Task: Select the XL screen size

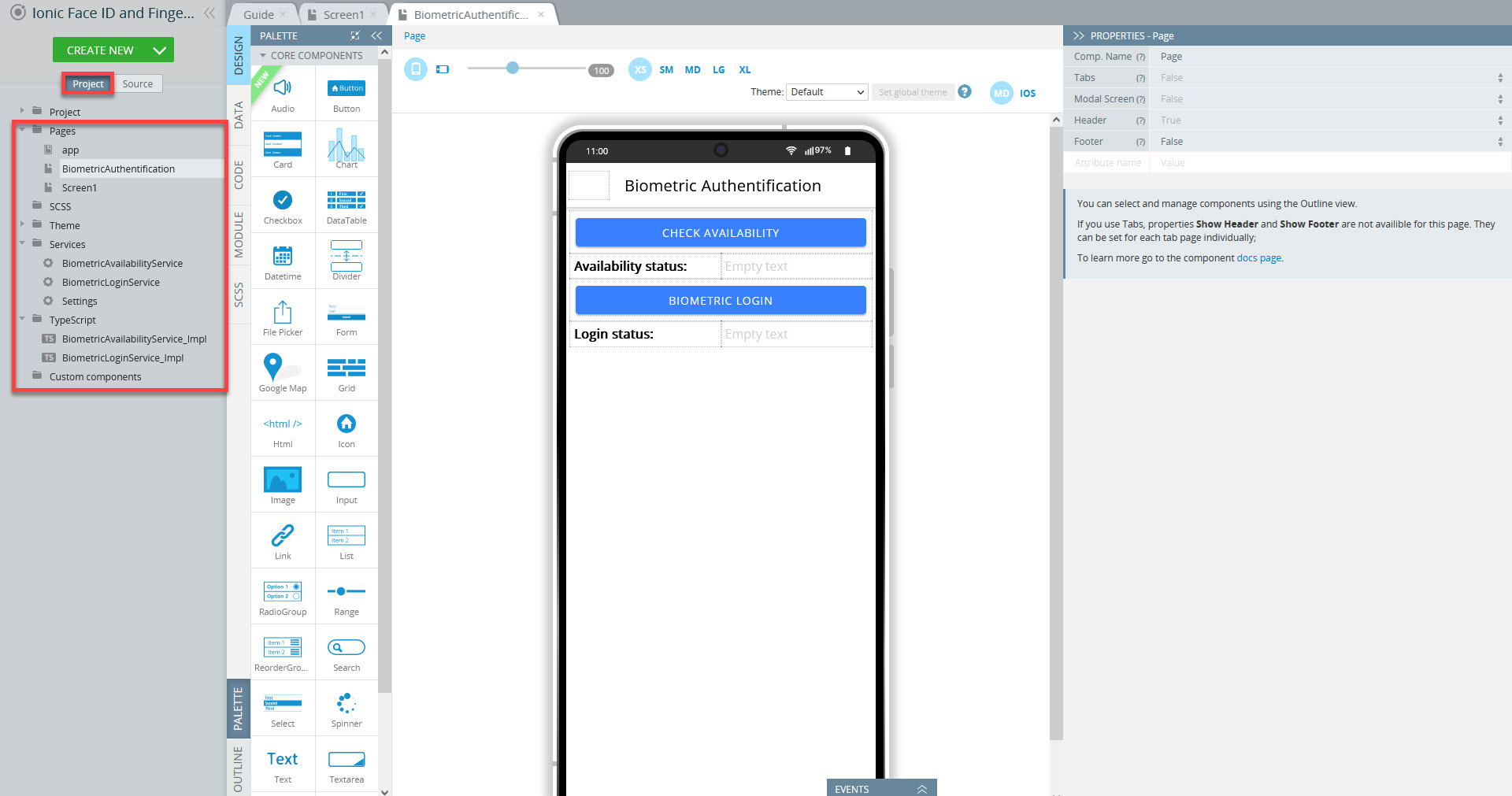Action: click(x=744, y=69)
